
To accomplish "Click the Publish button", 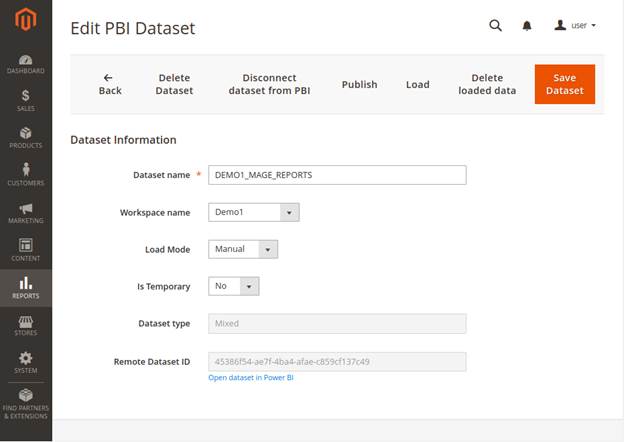I will pos(359,84).
